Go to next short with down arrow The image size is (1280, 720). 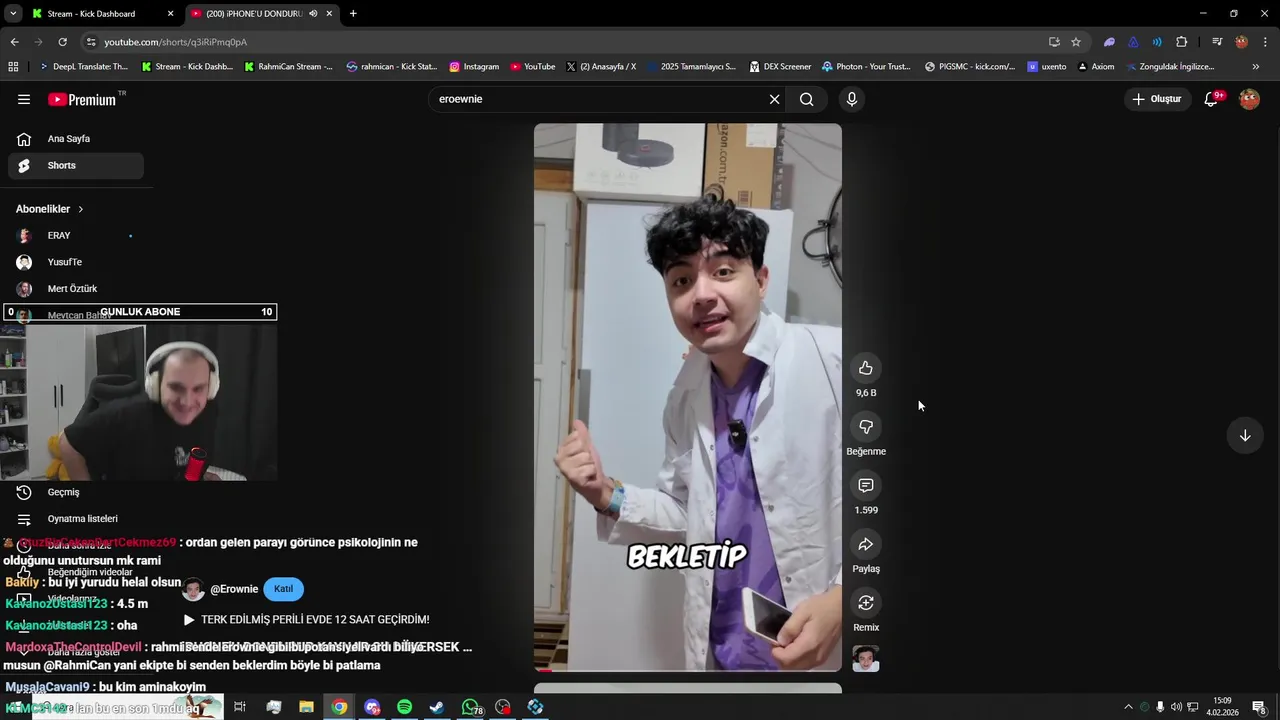[x=1245, y=435]
